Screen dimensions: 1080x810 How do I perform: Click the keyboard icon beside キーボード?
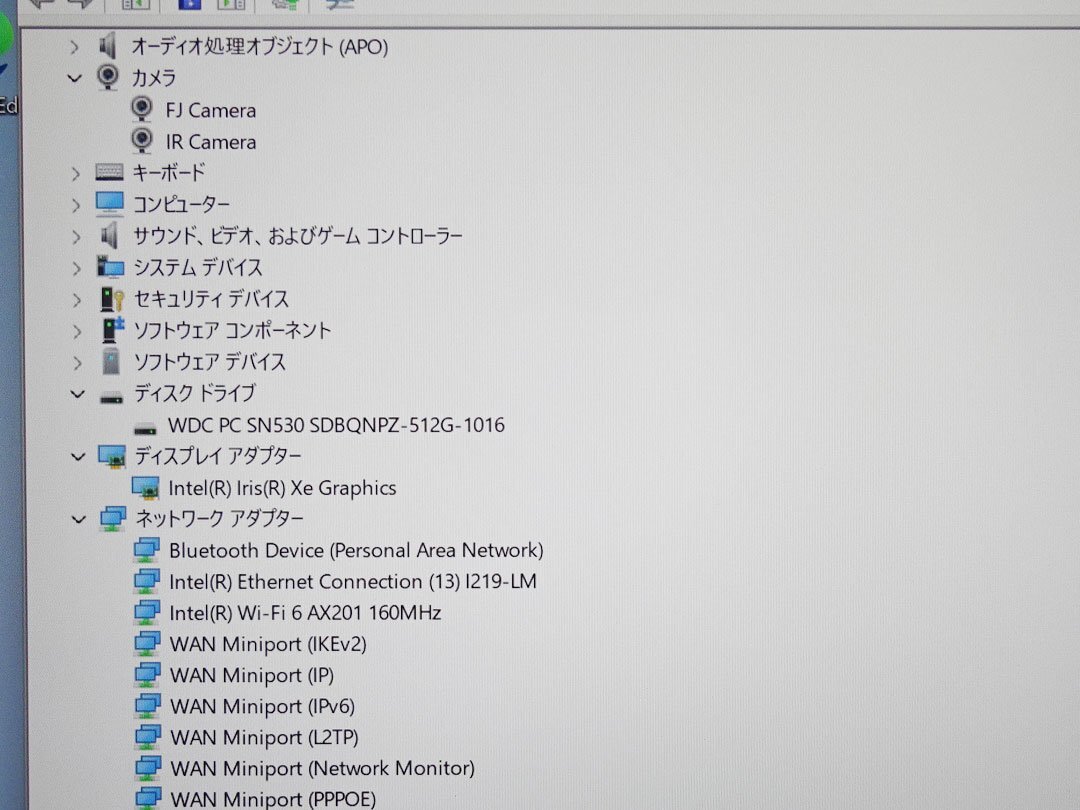point(110,172)
